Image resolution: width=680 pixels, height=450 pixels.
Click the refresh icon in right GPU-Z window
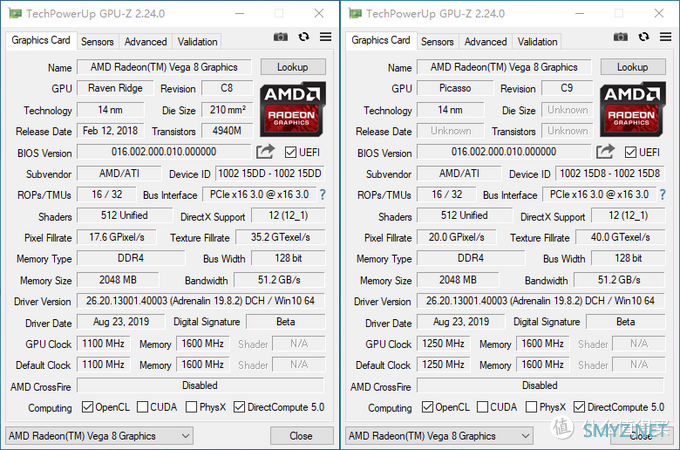click(644, 37)
